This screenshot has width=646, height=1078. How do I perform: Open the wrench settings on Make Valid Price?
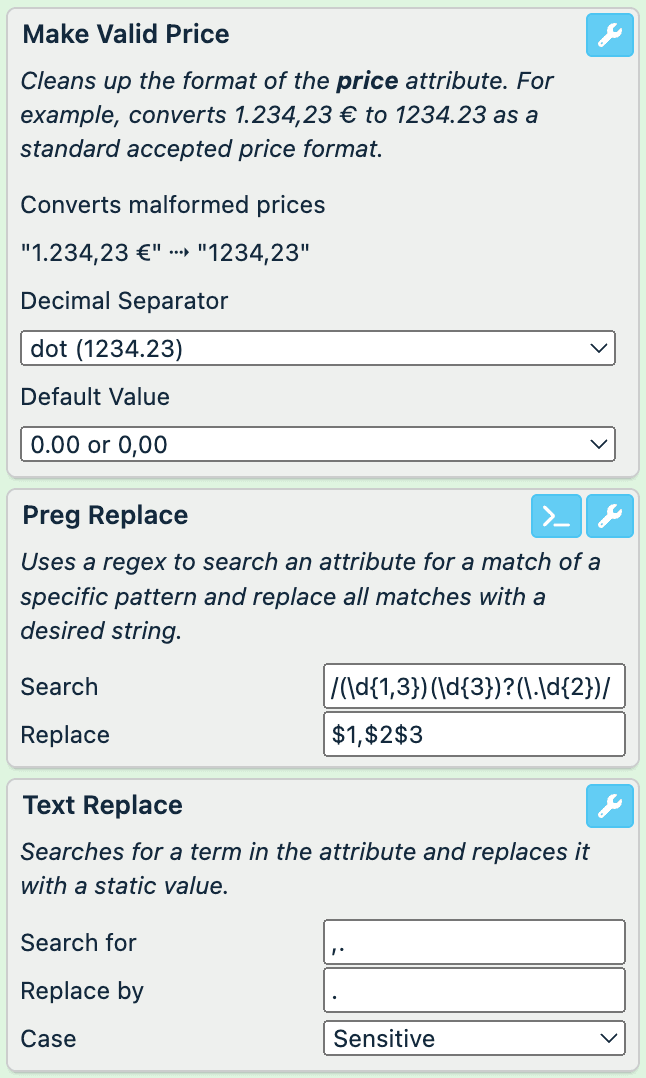click(609, 35)
